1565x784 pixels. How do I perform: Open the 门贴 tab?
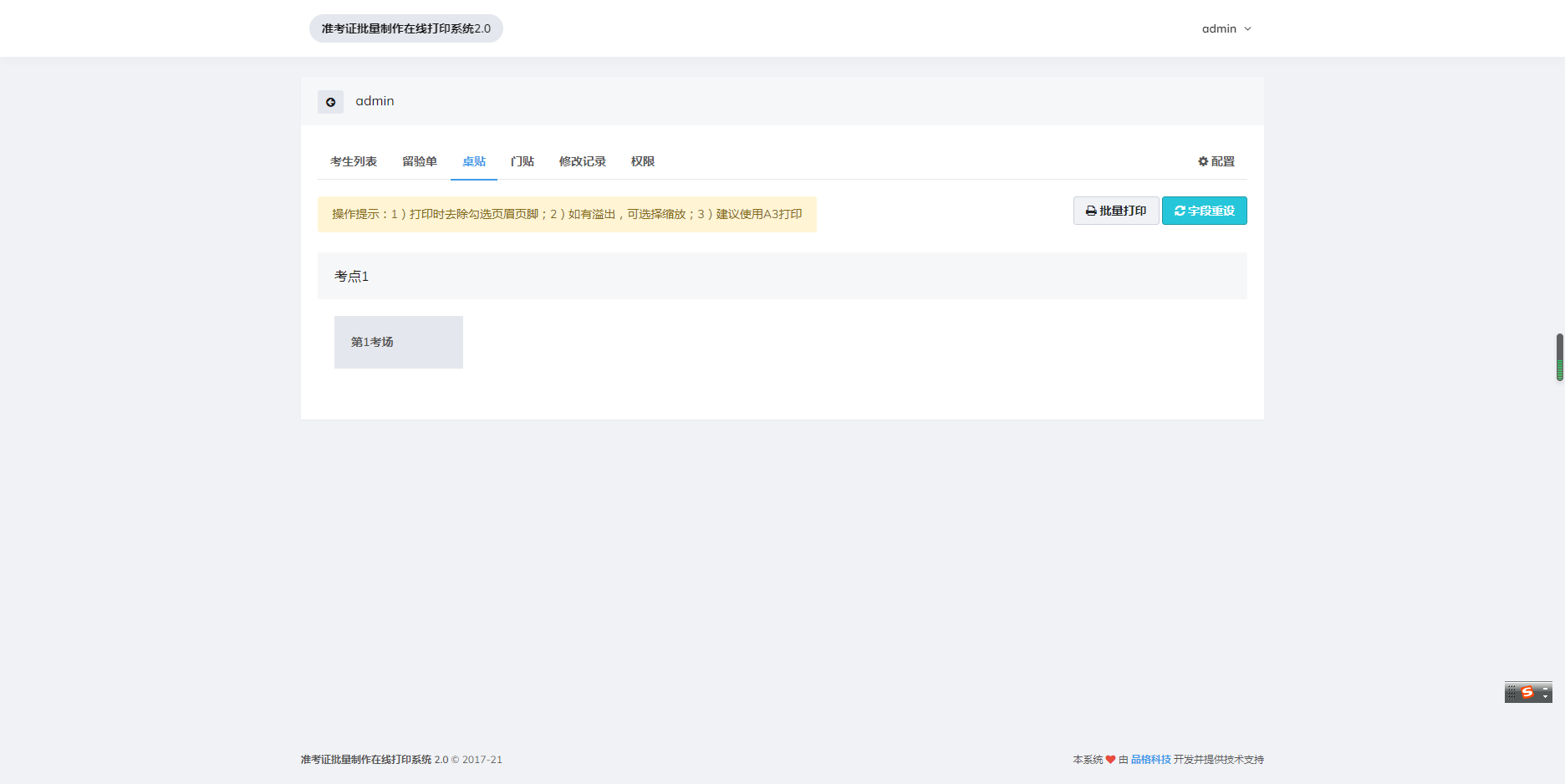point(523,161)
